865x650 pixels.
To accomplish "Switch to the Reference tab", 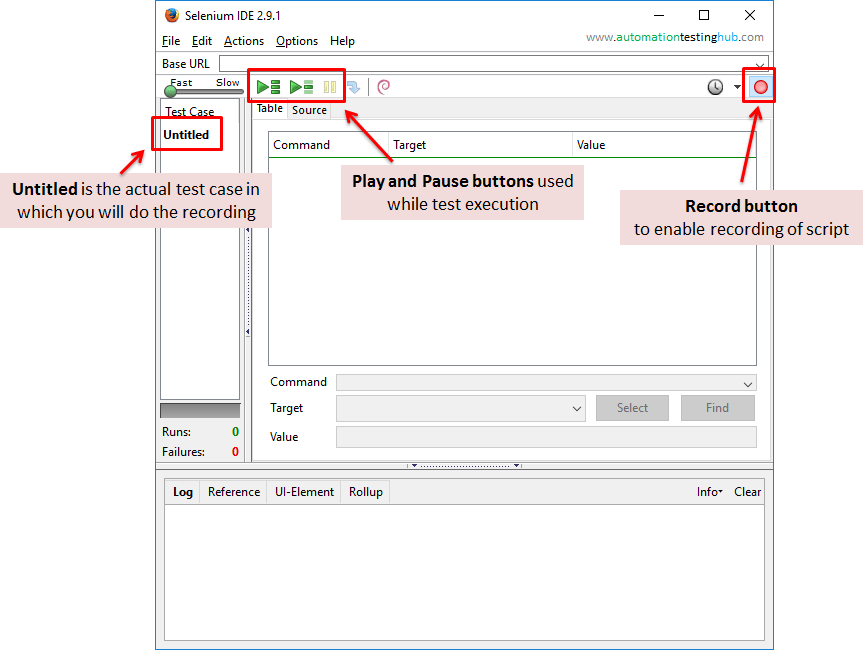I will point(233,491).
